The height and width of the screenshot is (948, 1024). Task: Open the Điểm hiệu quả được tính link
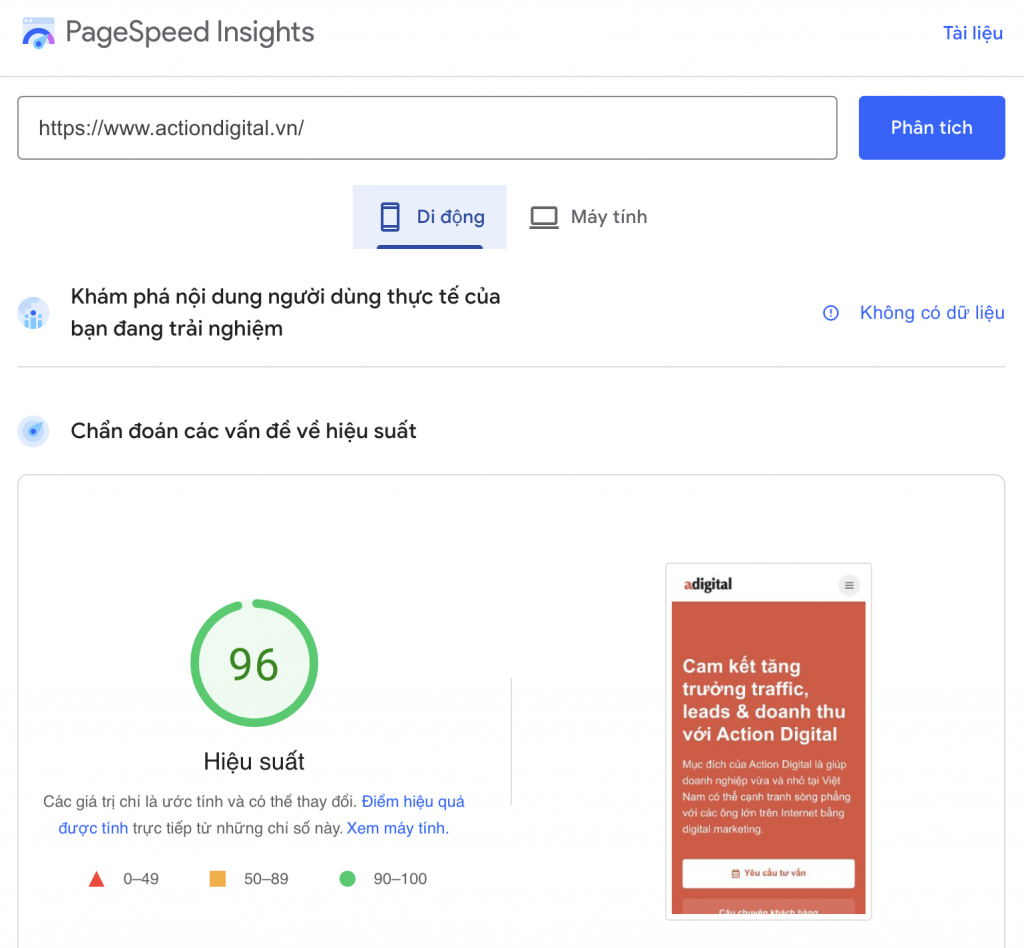tap(413, 801)
